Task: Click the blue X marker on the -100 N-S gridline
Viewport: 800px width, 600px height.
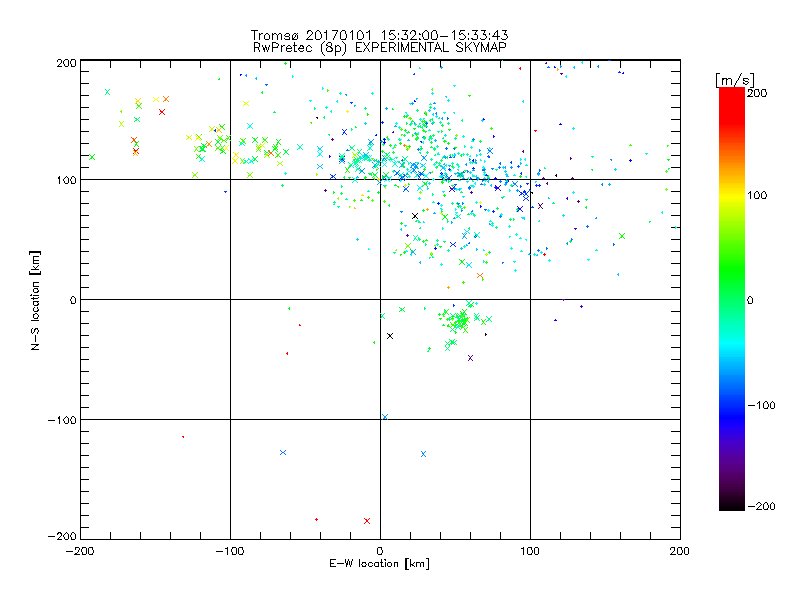Action: [385, 417]
